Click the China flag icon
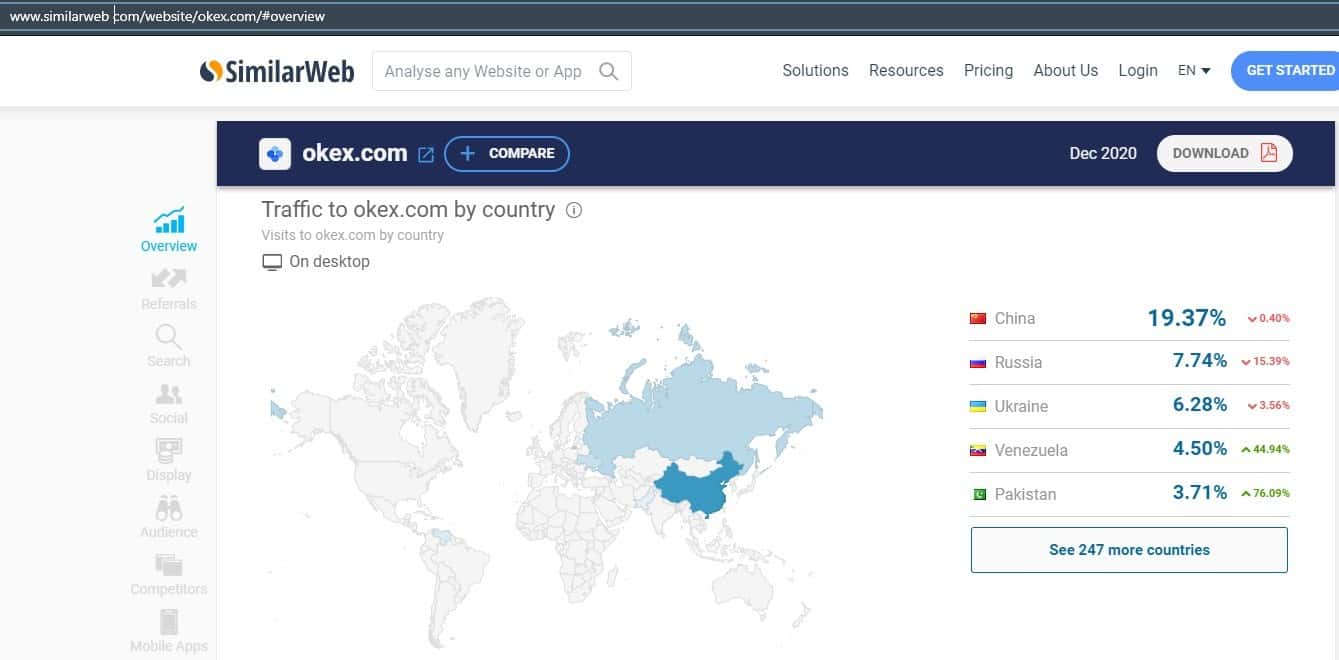Image resolution: width=1339 pixels, height=660 pixels. click(x=978, y=318)
